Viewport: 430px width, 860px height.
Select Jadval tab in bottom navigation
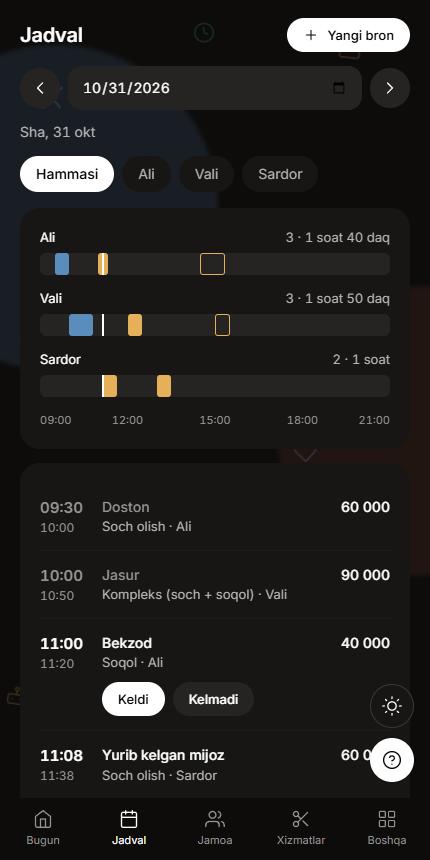[x=129, y=827]
